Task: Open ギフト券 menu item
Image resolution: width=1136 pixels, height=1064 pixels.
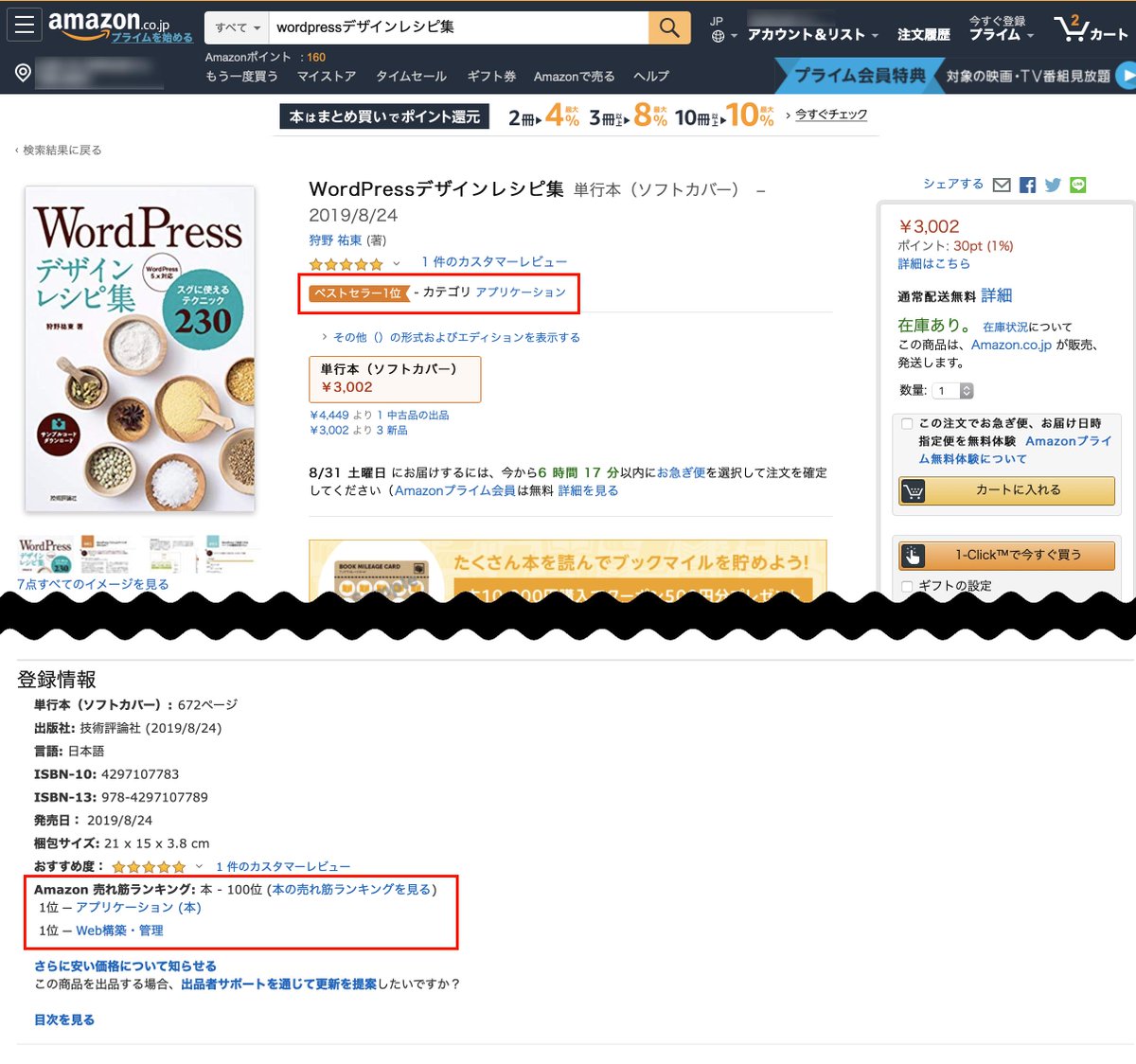Action: 491,76
